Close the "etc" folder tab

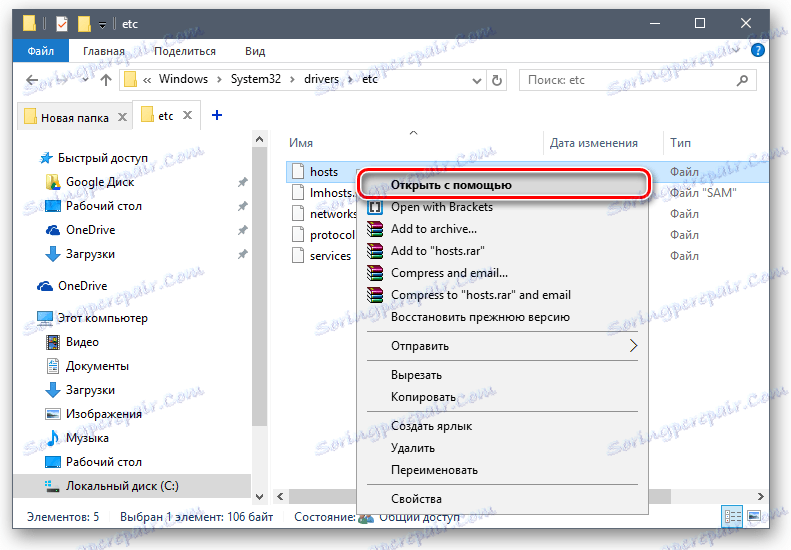coord(187,116)
